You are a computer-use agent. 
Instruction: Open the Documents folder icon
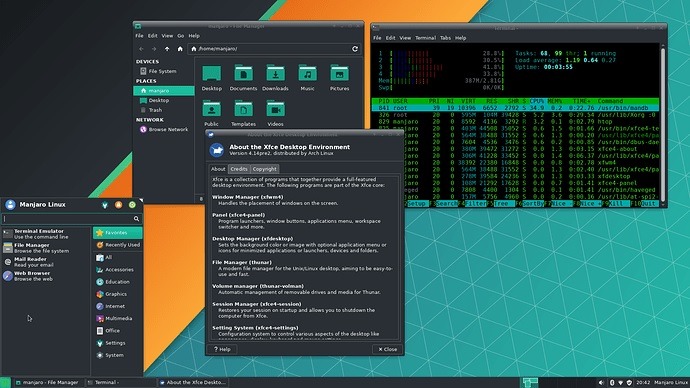coord(243,73)
